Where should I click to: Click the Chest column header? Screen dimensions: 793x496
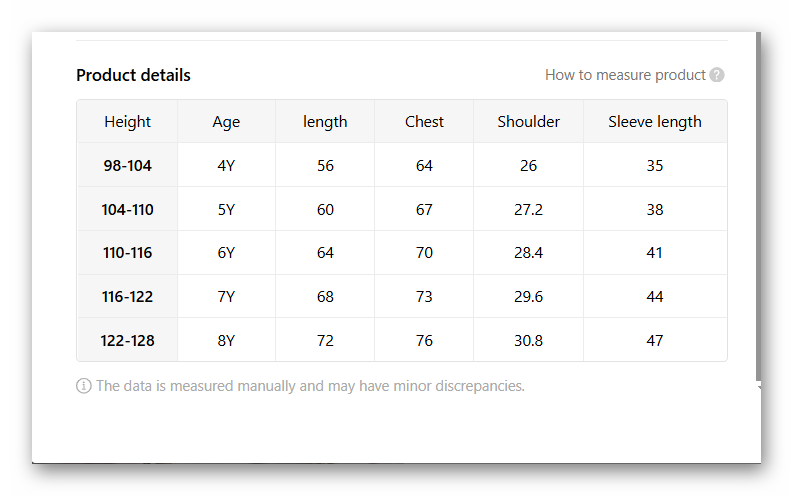coord(424,122)
